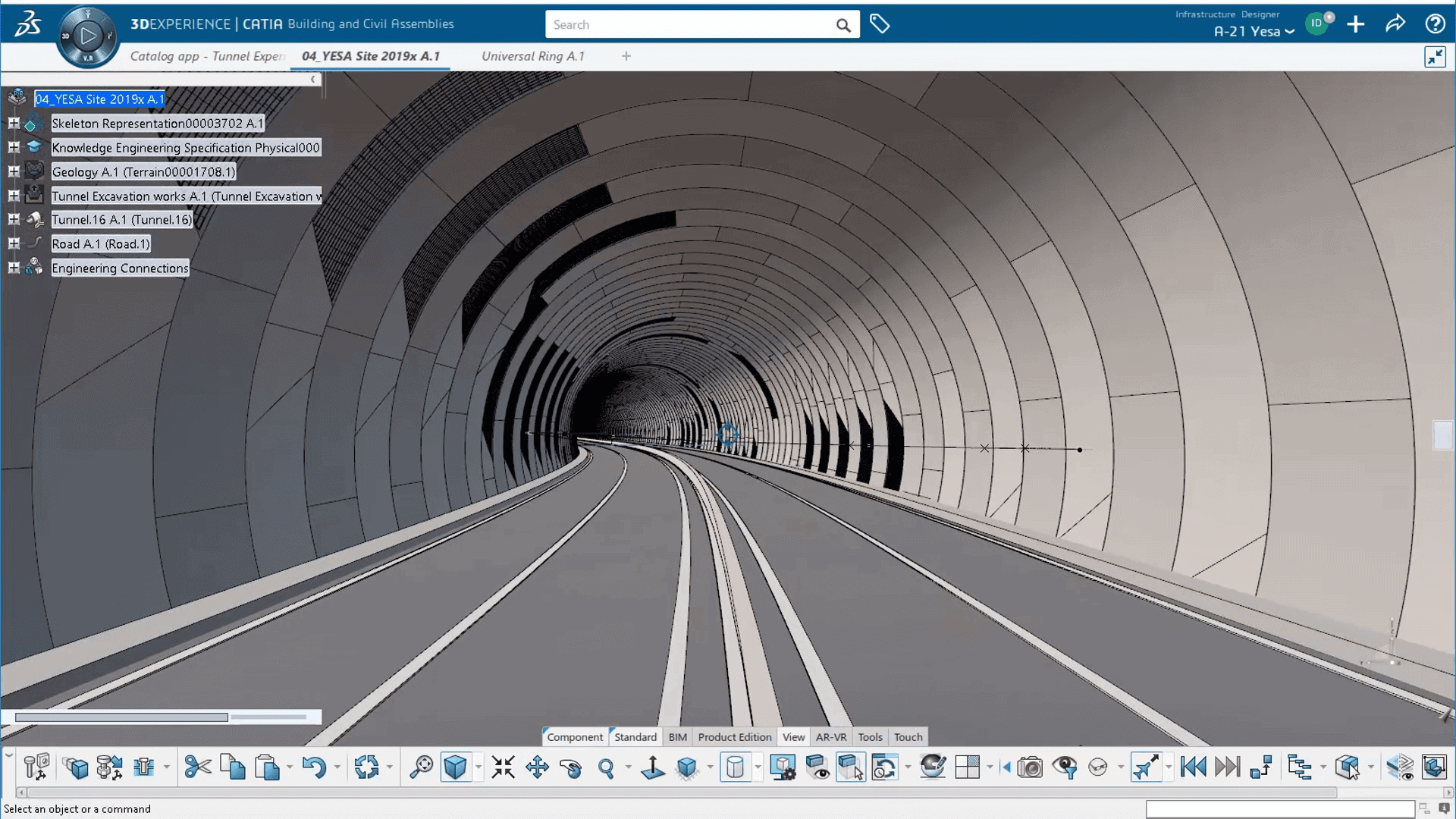Screen dimensions: 1456x819
Task: Click the tags icon beside search
Action: 880,24
